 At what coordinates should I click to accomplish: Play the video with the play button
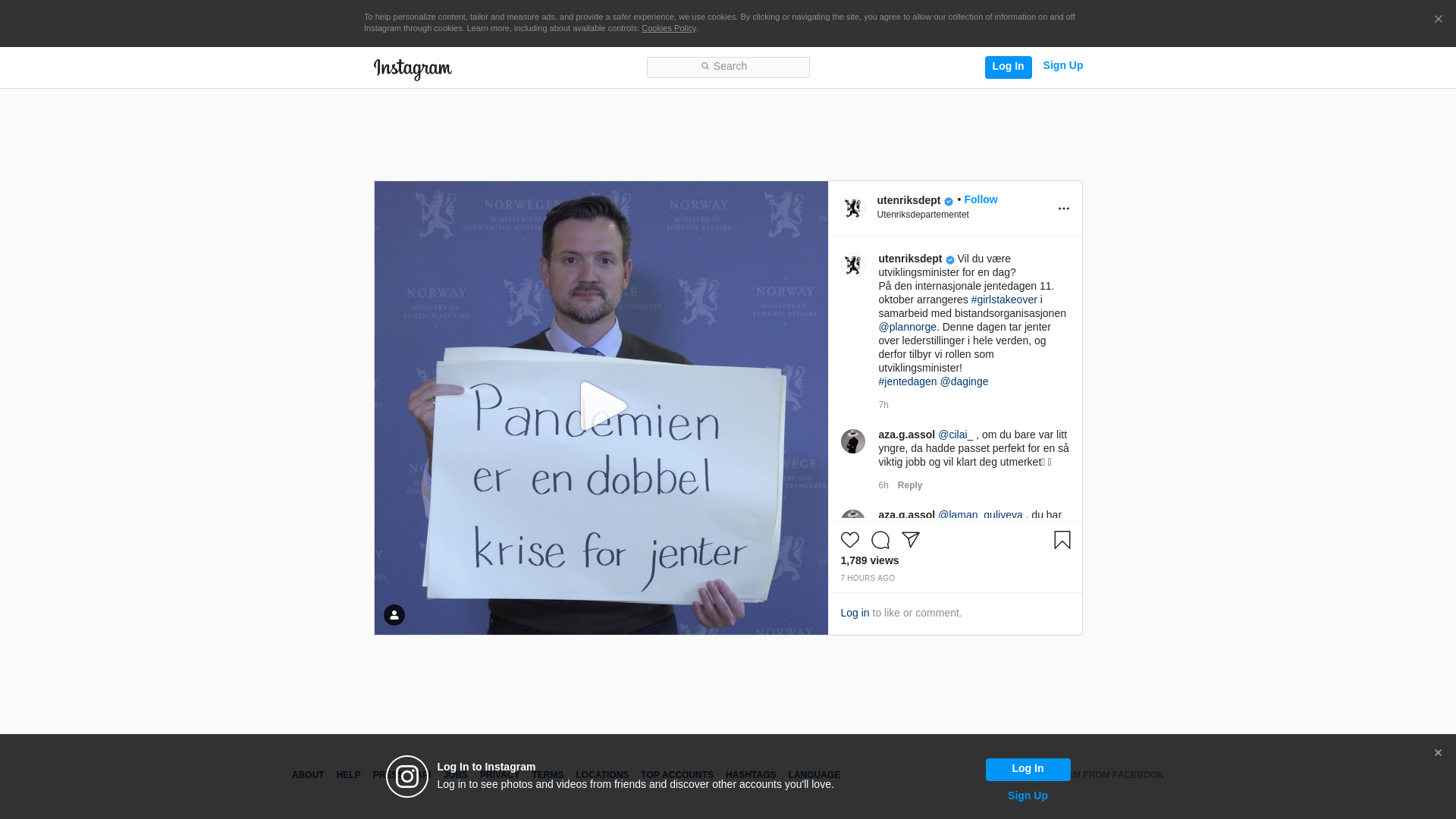coord(602,406)
